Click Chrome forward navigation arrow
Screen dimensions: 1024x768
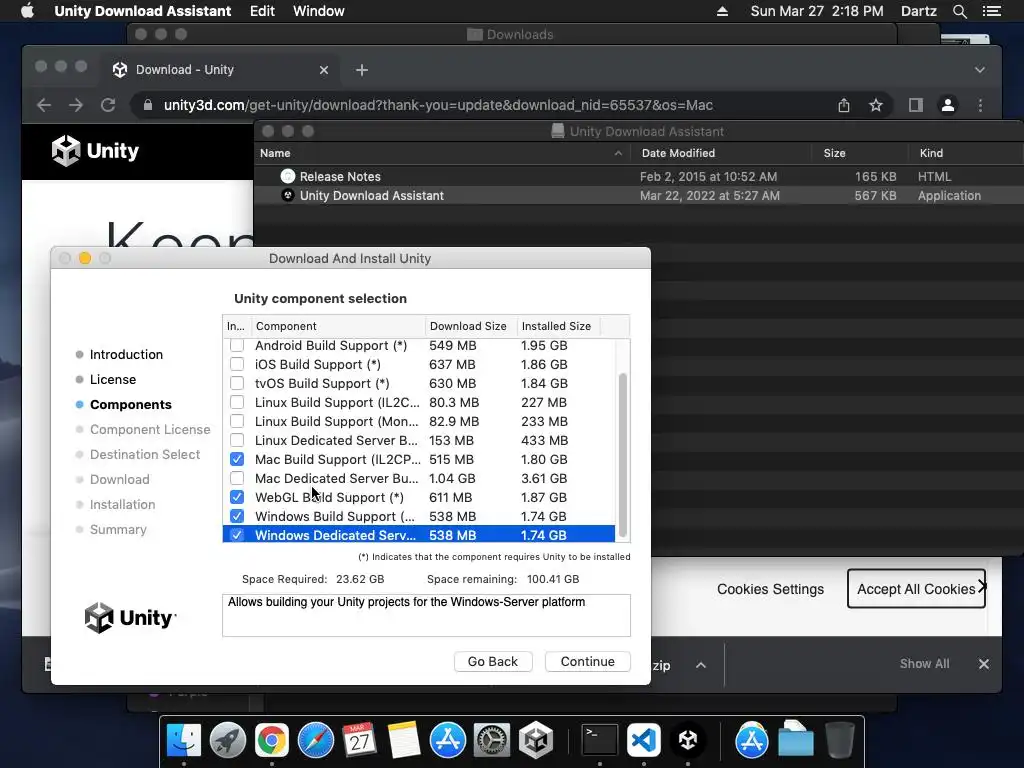(x=76, y=105)
